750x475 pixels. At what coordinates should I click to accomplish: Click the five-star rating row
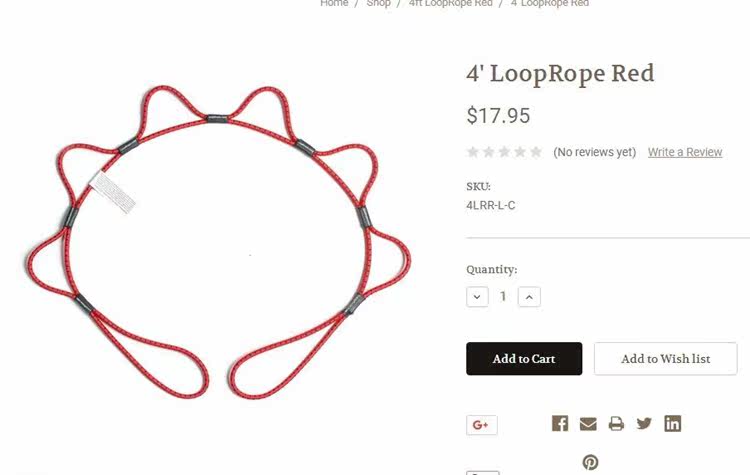[x=504, y=152]
